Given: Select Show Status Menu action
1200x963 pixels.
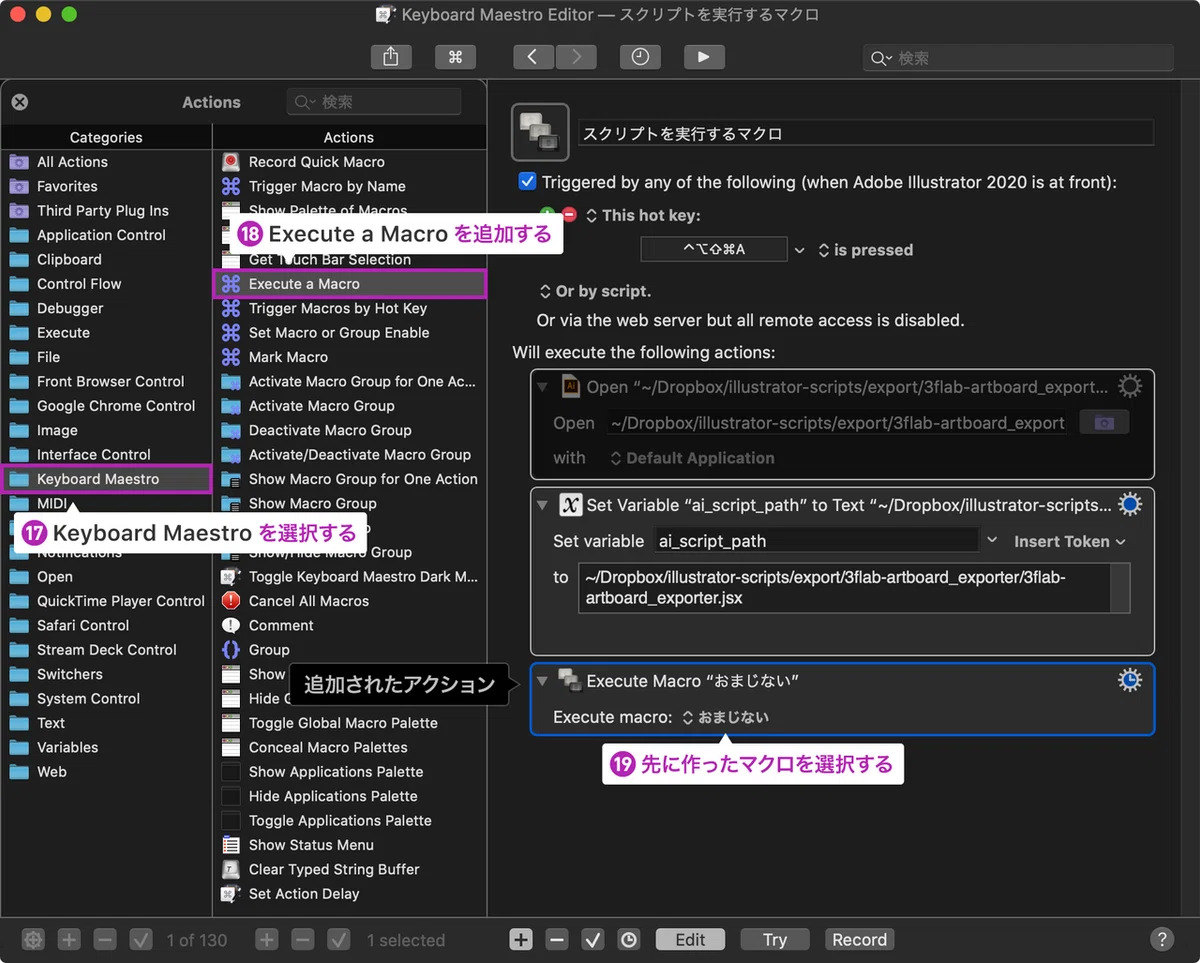Looking at the screenshot, I should click(350, 845).
